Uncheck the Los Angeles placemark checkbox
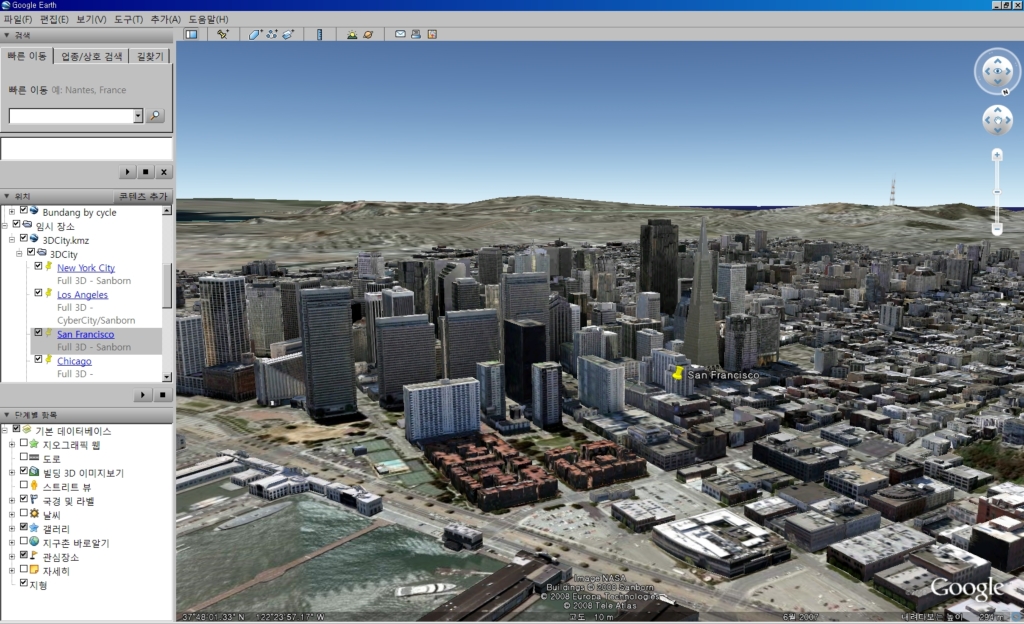The height and width of the screenshot is (624, 1024). [x=38, y=293]
